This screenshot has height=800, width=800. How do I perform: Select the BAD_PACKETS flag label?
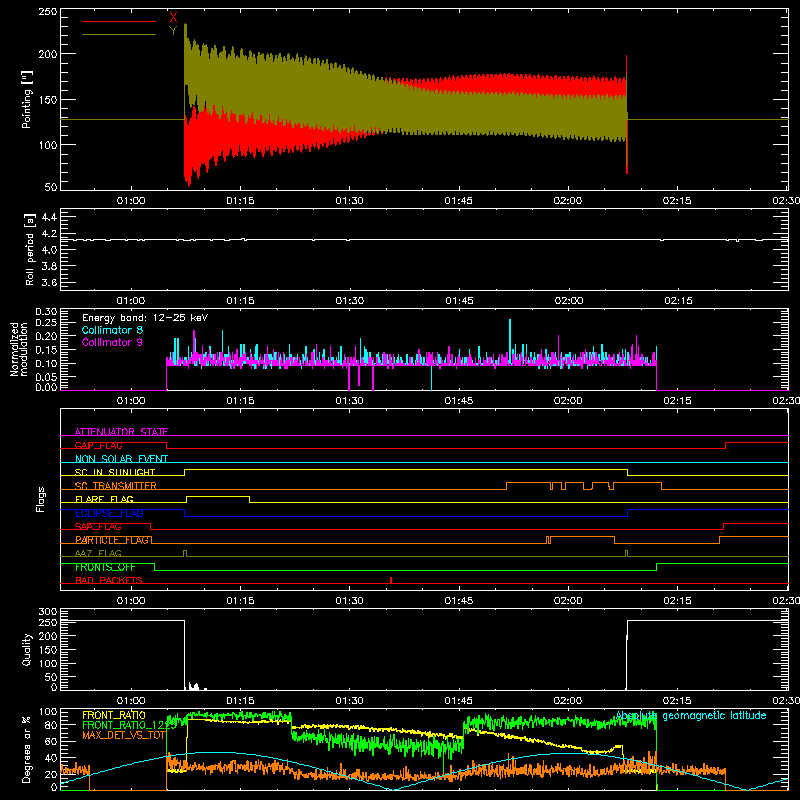click(x=109, y=580)
